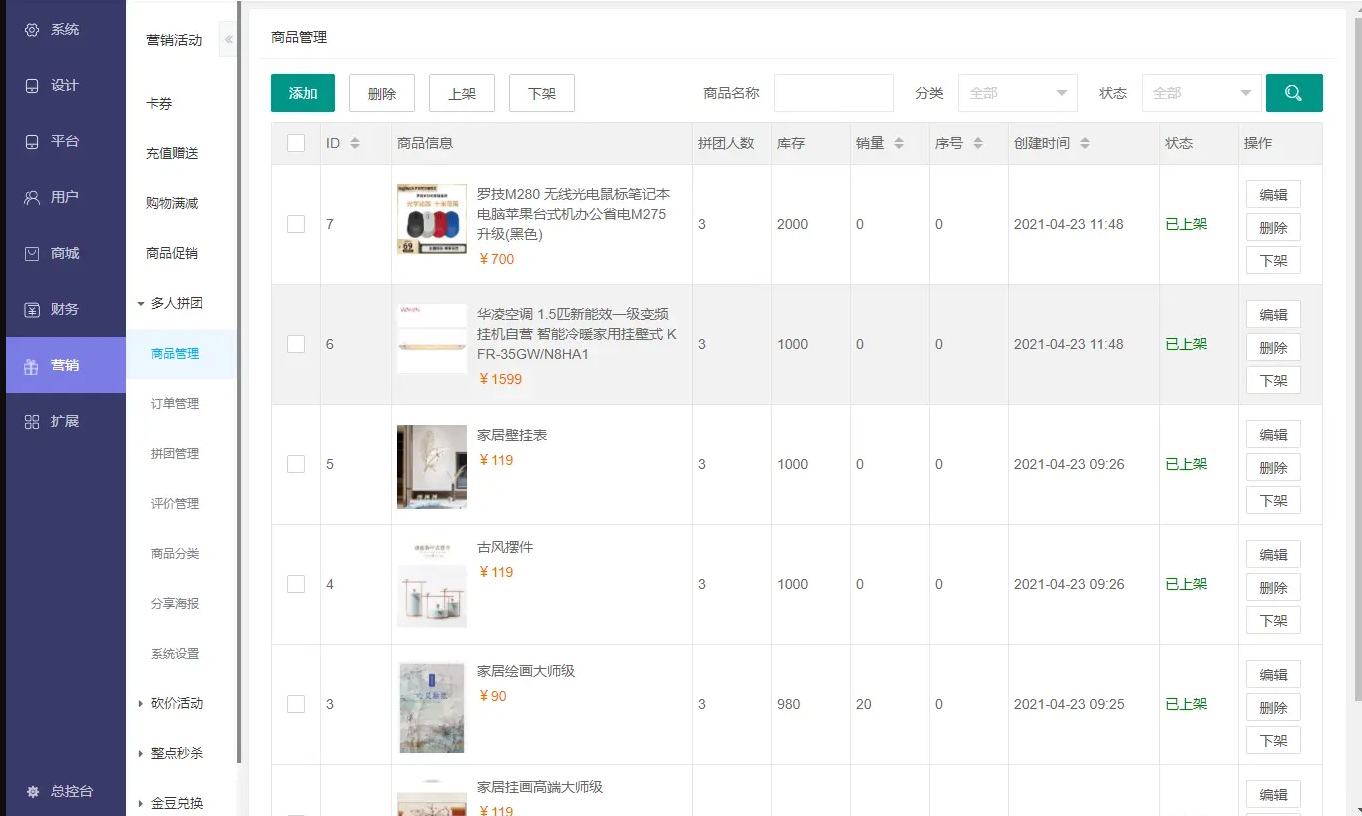Click the 商品名称 search input field

pos(834,93)
